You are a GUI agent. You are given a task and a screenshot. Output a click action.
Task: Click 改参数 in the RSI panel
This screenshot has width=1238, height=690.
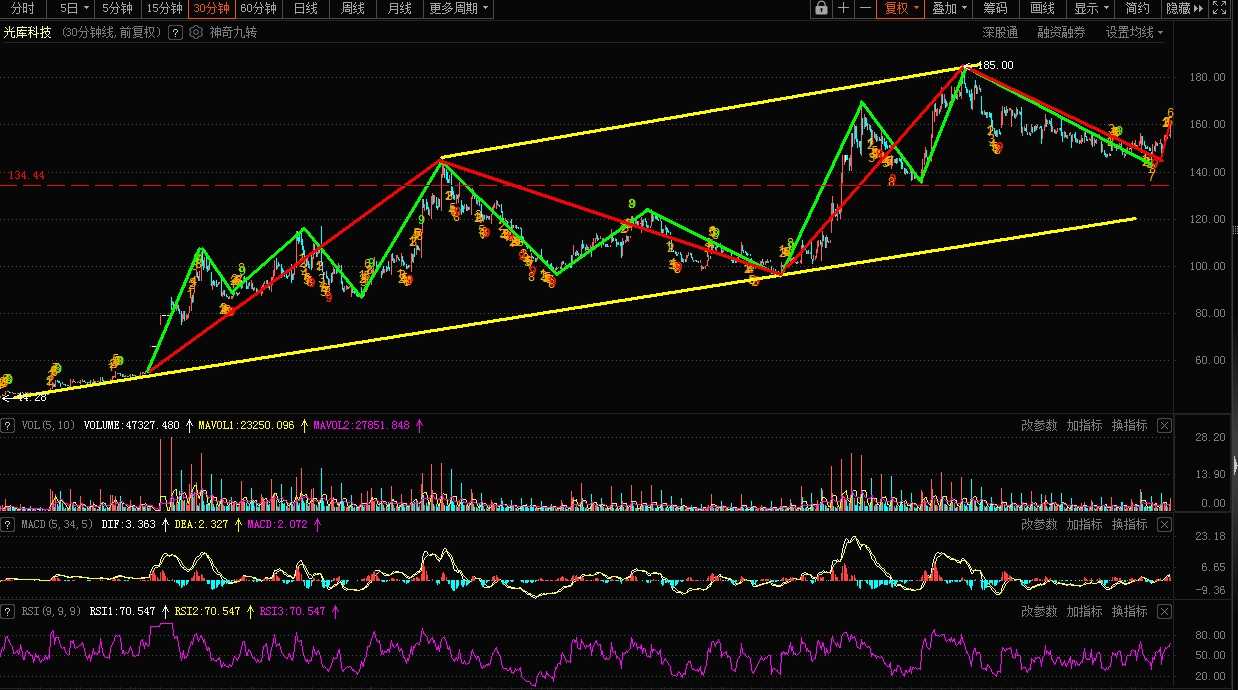coord(1039,611)
